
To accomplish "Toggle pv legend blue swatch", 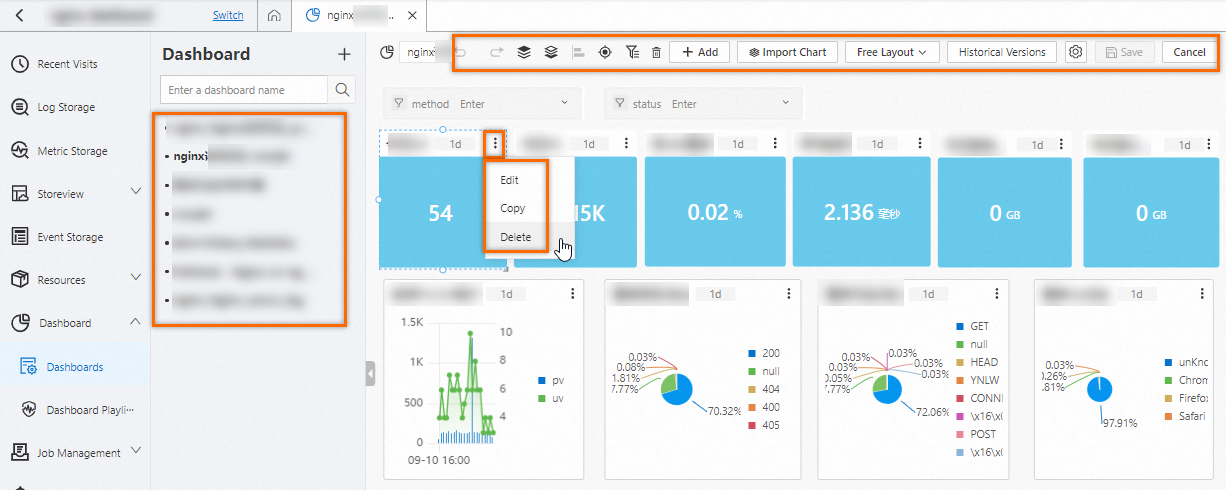I will pos(542,381).
